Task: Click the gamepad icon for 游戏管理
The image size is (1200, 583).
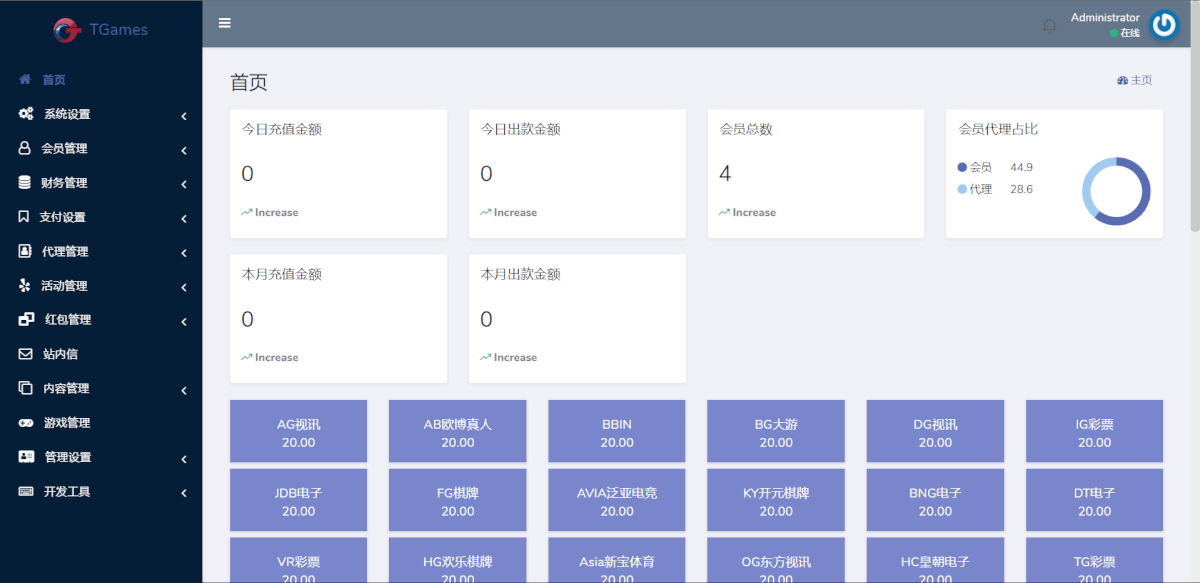Action: [25, 423]
